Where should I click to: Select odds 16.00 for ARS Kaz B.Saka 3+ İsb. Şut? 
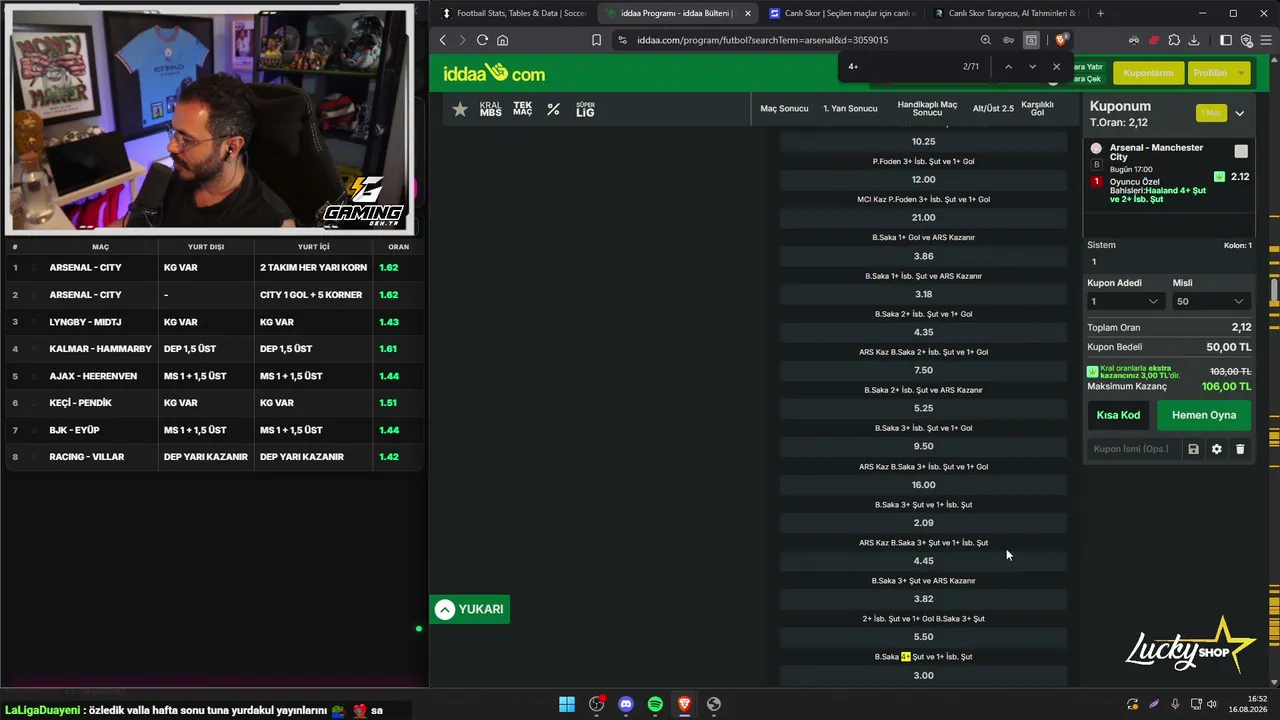tap(923, 485)
